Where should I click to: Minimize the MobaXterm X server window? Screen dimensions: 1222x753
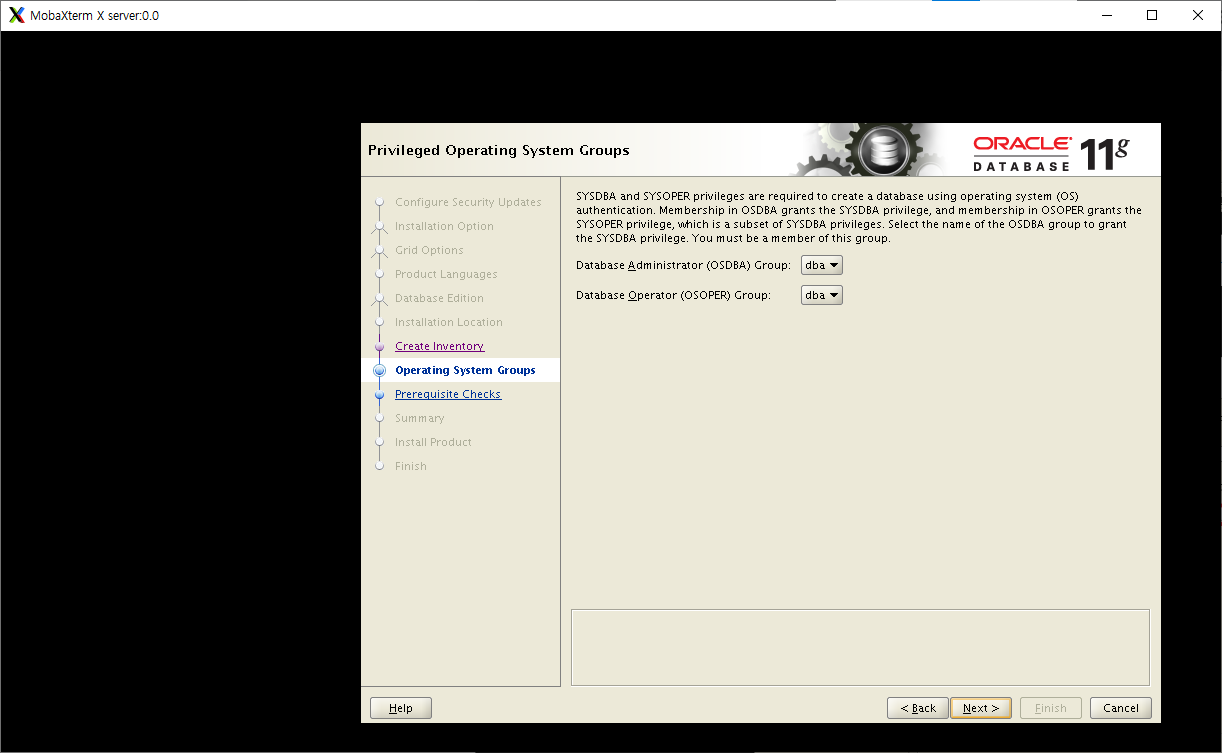click(1106, 15)
